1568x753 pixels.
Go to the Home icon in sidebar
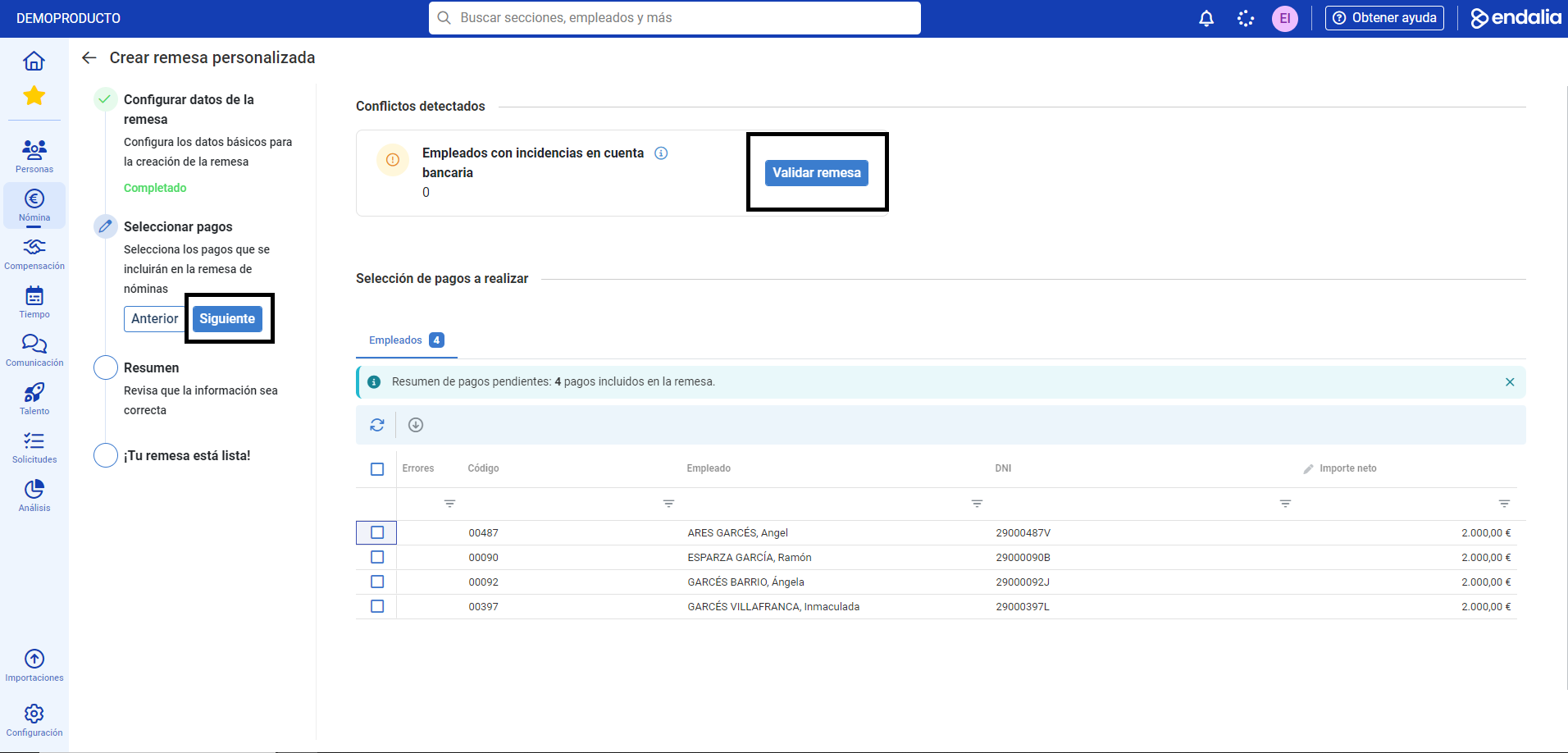coord(34,61)
